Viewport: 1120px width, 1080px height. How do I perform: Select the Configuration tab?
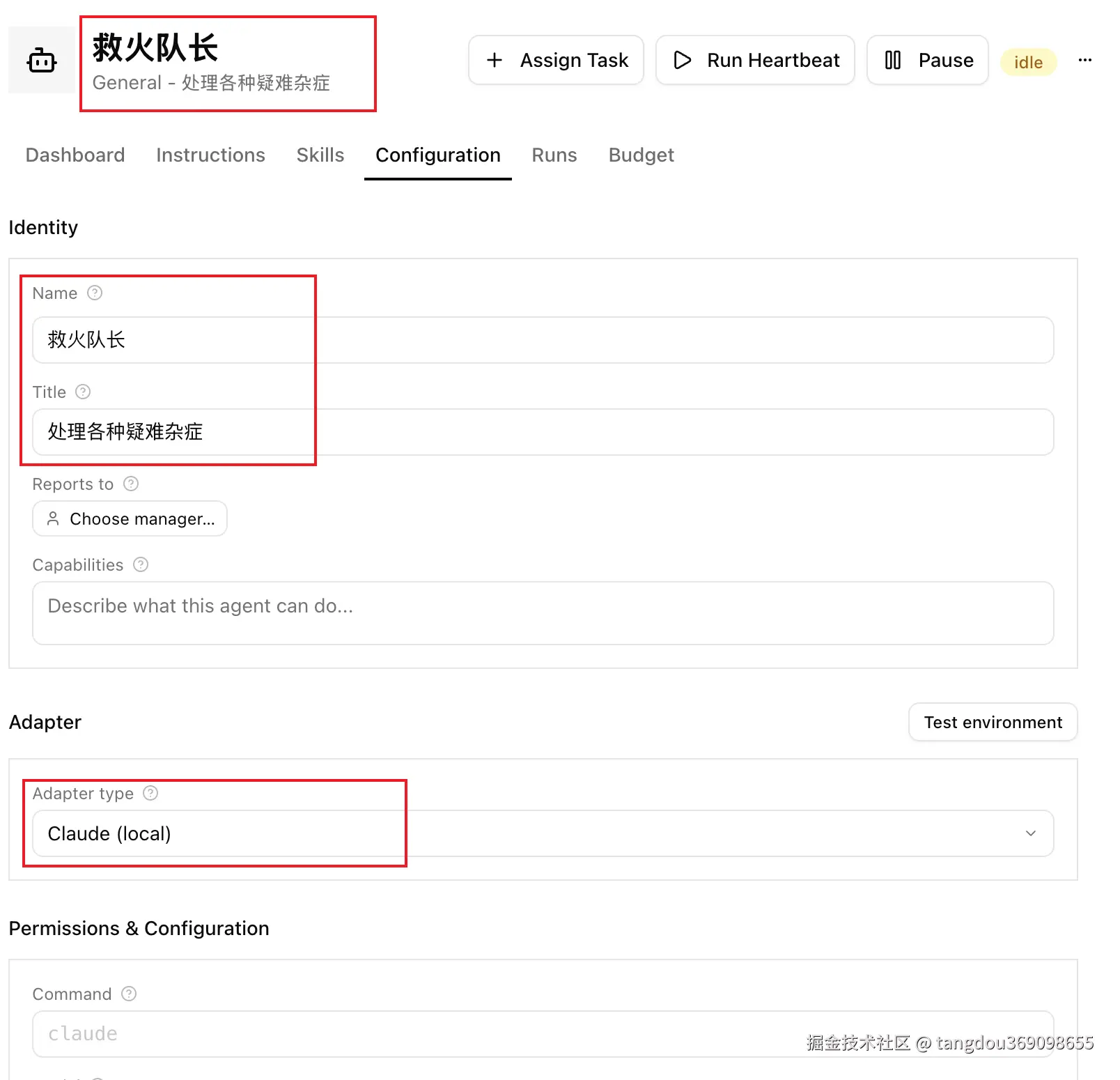[x=438, y=155]
